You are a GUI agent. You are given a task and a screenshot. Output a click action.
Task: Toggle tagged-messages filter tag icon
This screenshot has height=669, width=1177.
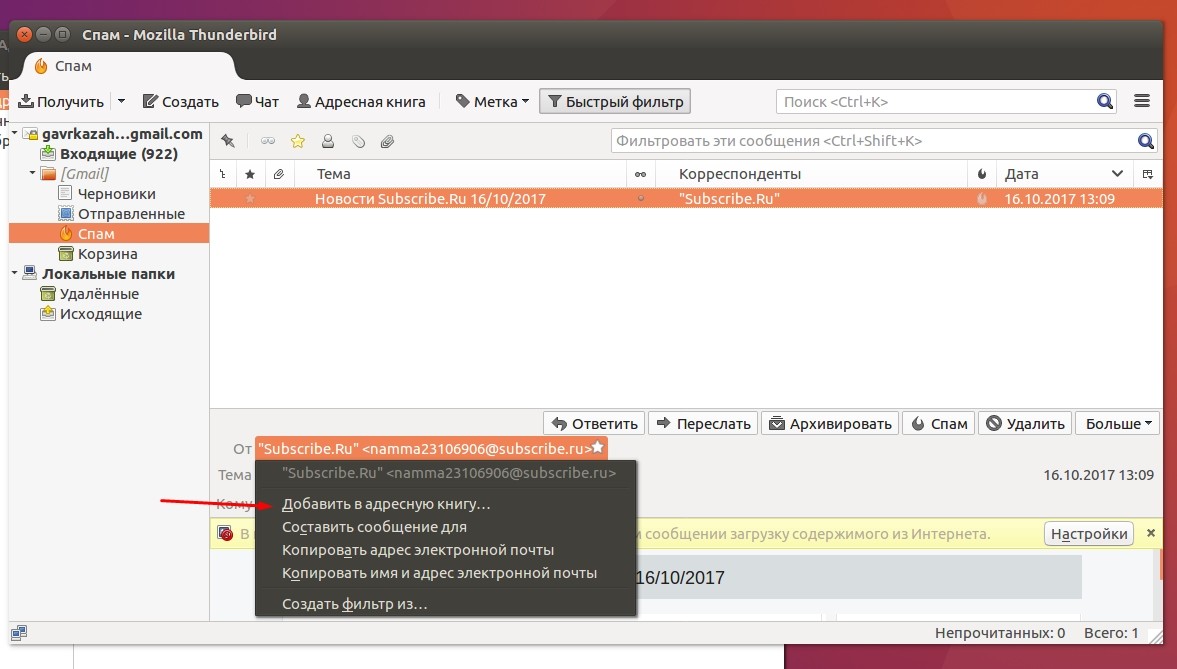[x=358, y=141]
